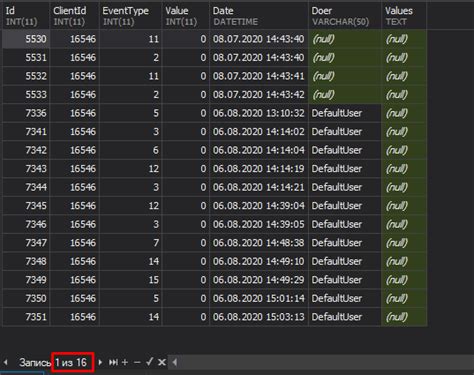474x375 pixels.
Task: Click the null Doer cell in row 5532
Action: click(345, 76)
